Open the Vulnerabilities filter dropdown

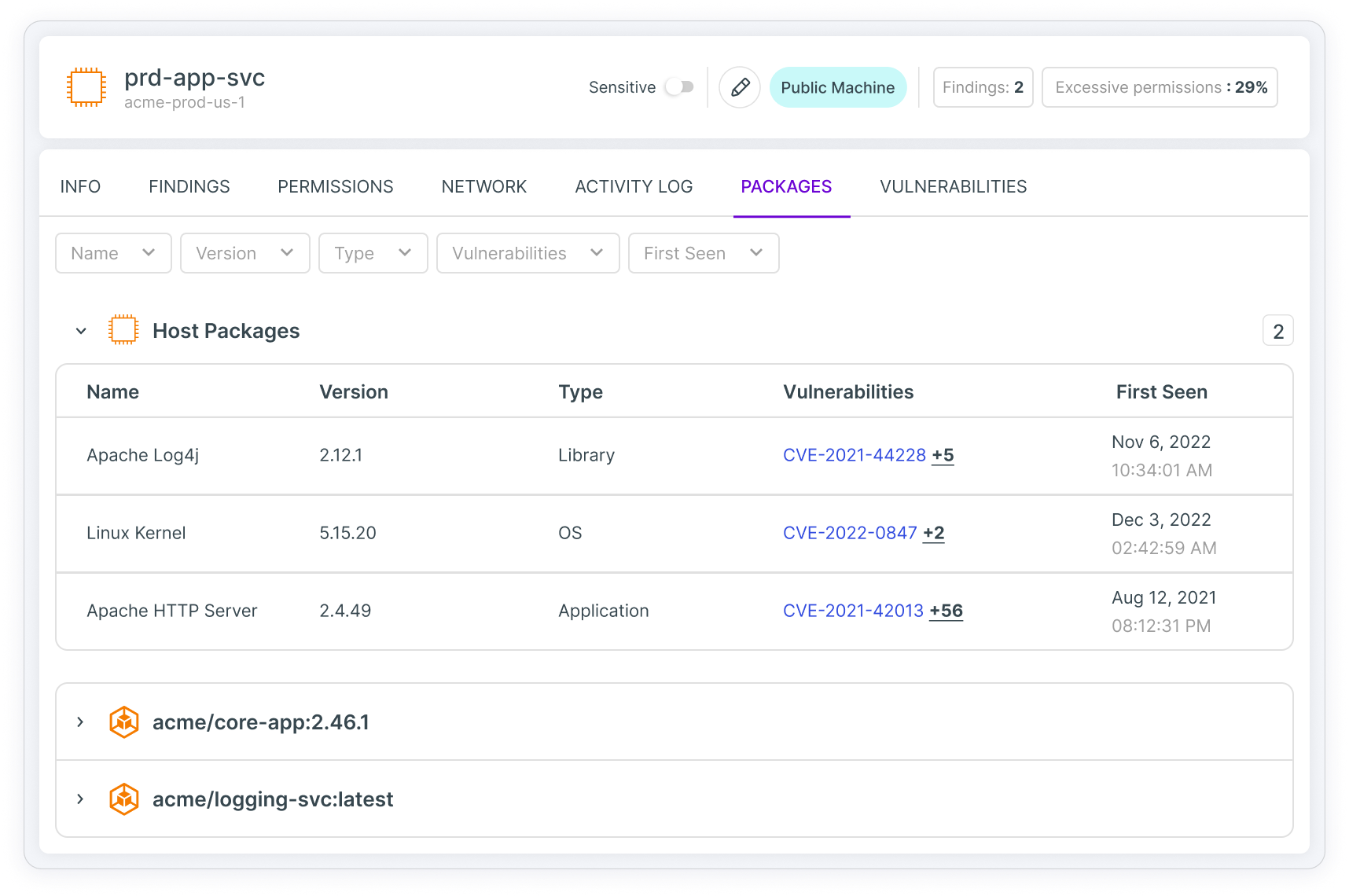[527, 253]
